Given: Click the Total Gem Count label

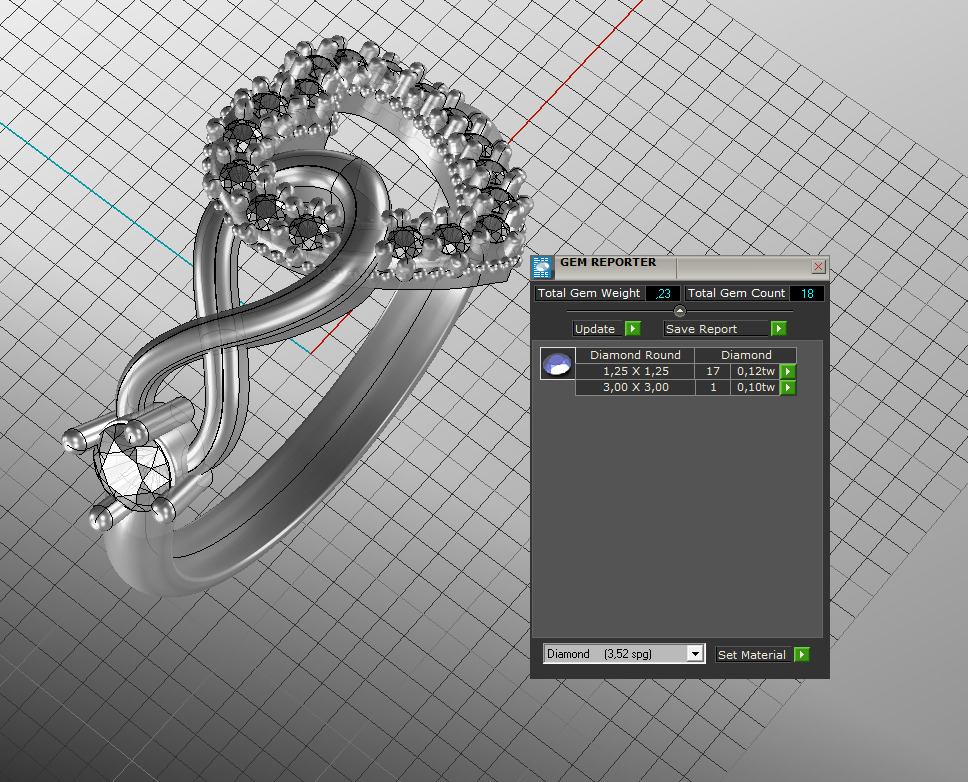Looking at the screenshot, I should [x=736, y=293].
